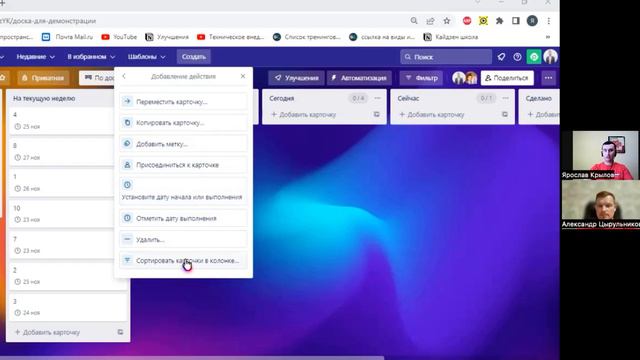Click the address bar URL
Image resolution: width=640 pixels, height=360 pixels.
[48, 21]
